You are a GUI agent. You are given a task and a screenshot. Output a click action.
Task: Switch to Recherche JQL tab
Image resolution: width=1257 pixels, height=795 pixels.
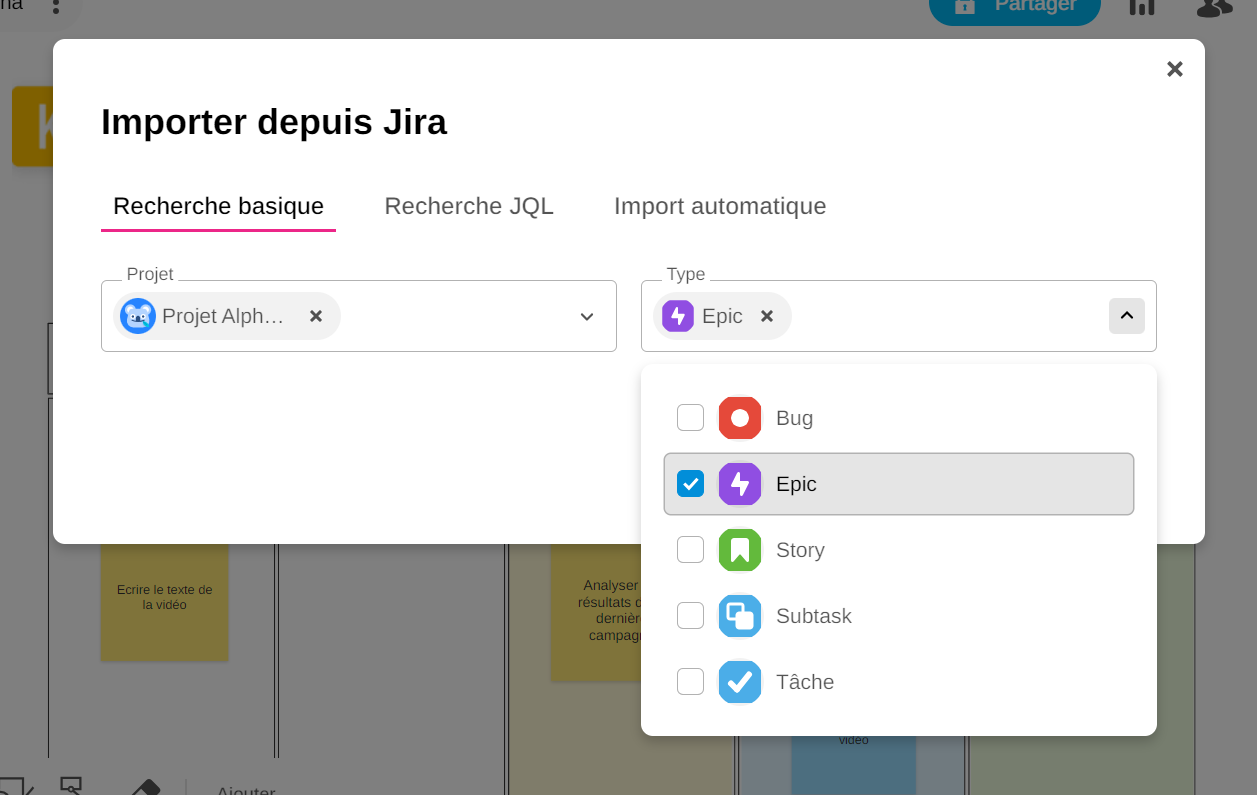[x=469, y=206]
